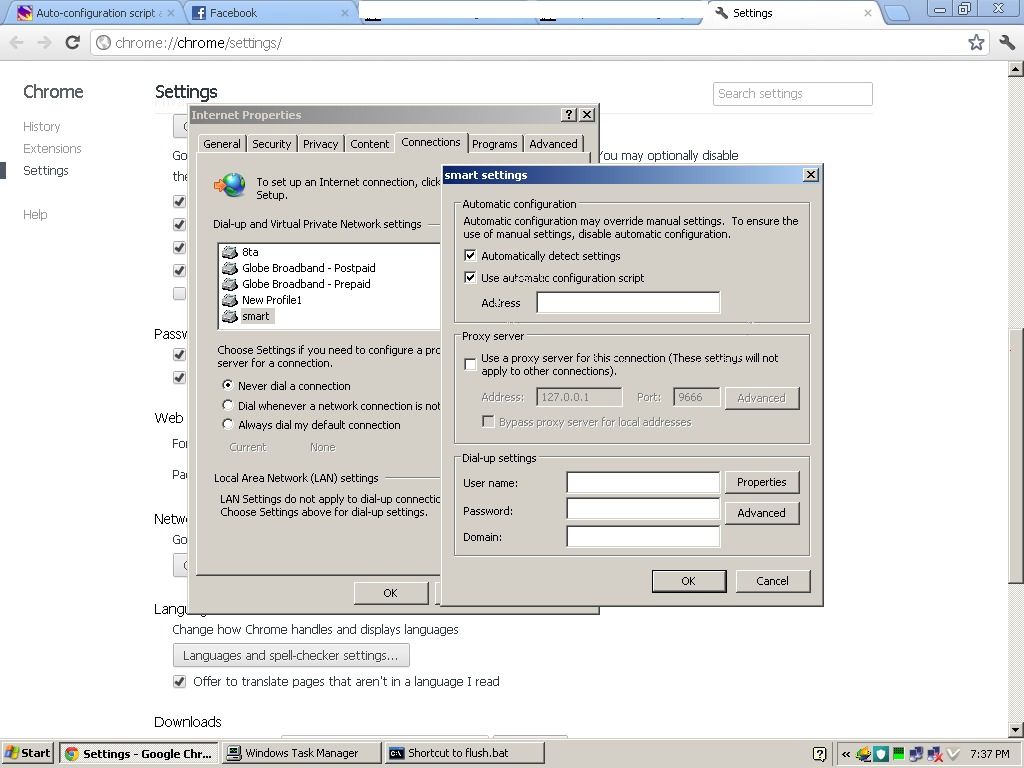Screen dimensions: 1024x768
Task: Close the smart settings dialog
Action: tap(810, 174)
